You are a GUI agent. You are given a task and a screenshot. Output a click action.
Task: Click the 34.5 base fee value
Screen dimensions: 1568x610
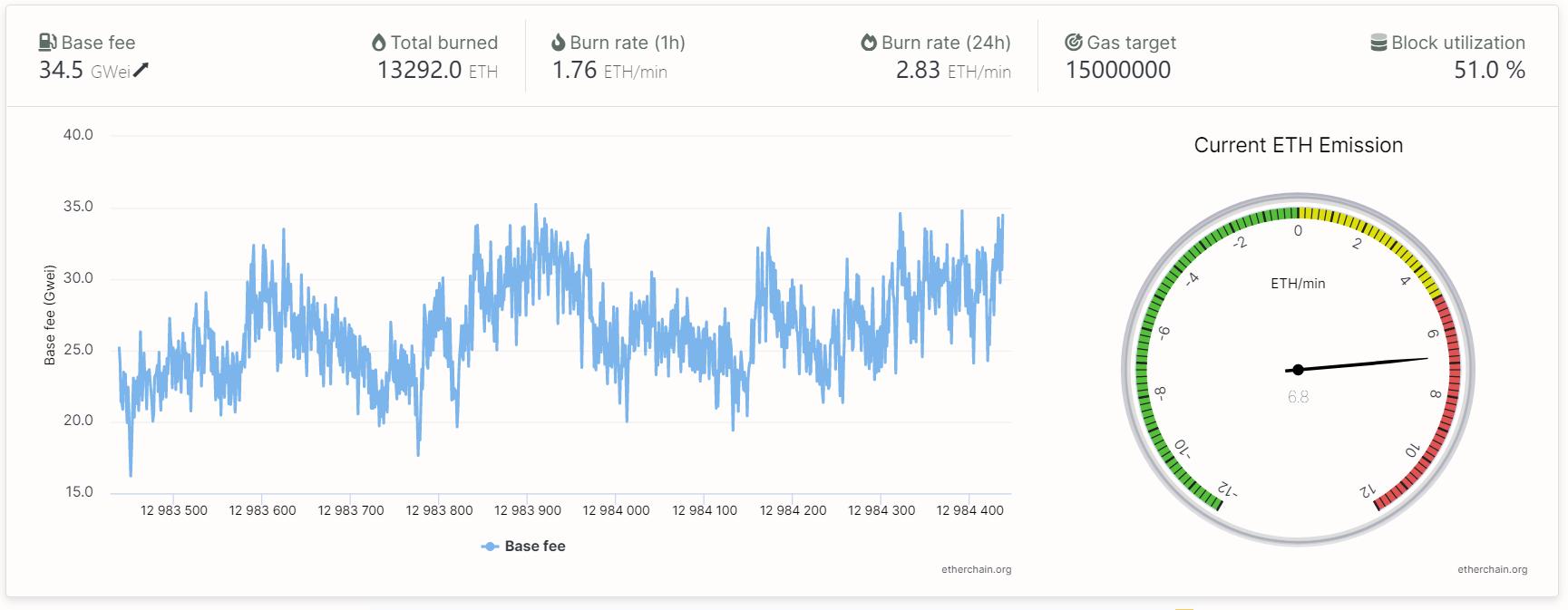click(x=61, y=71)
